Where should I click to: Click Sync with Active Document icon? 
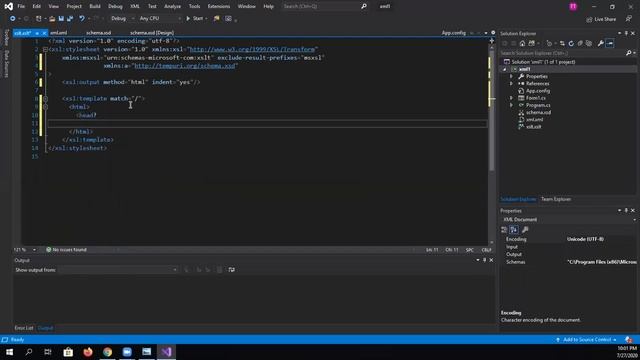coord(562,43)
